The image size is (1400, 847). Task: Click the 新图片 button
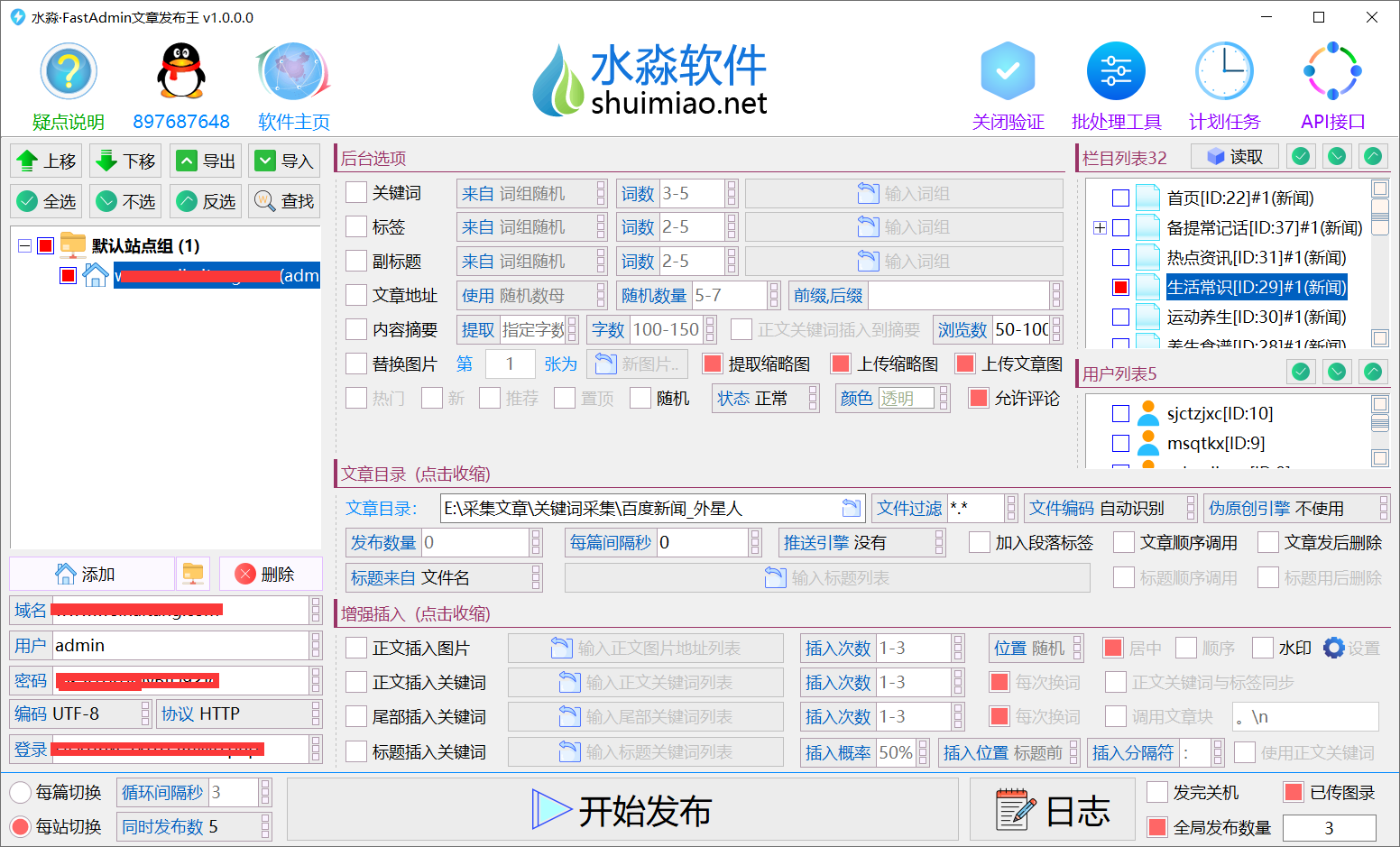click(637, 364)
